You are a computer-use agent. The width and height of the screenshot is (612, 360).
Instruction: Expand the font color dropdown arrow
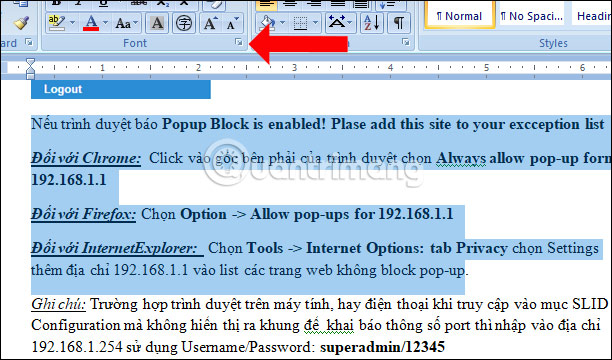[105, 23]
